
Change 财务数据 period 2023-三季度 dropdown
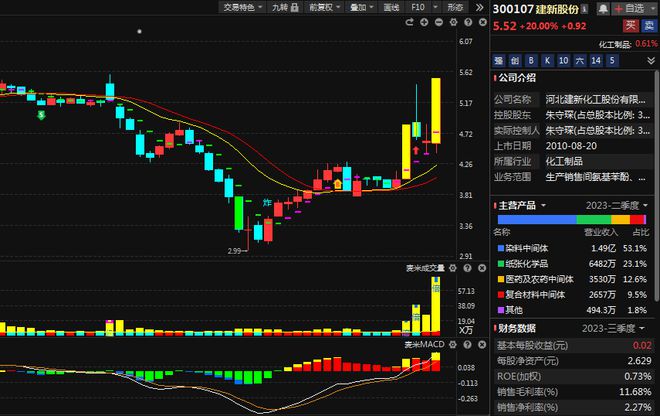(613, 328)
